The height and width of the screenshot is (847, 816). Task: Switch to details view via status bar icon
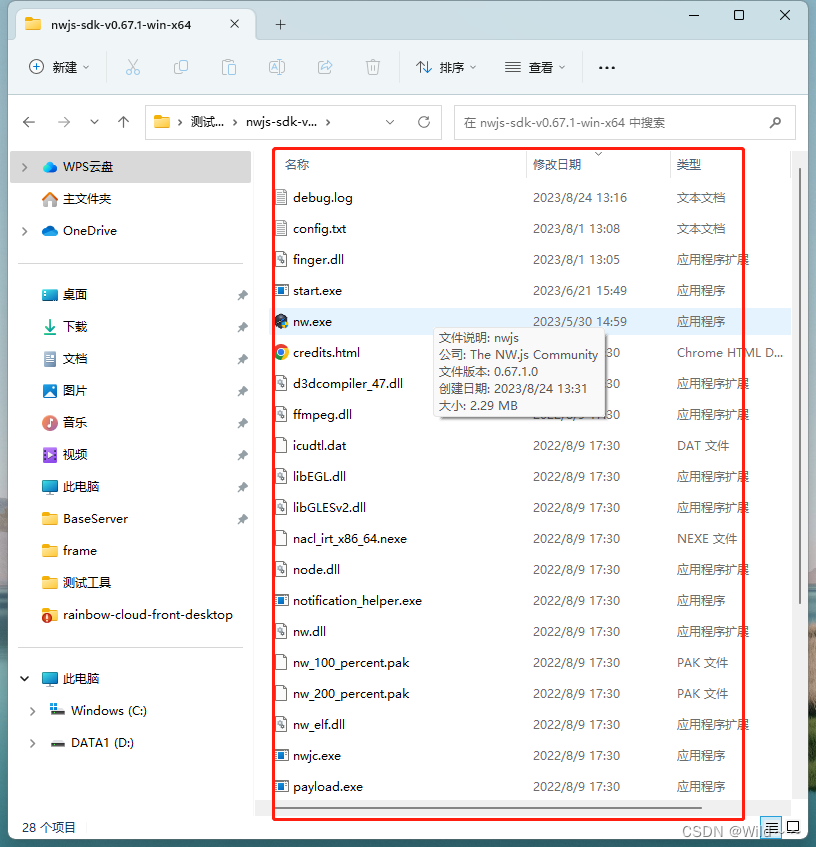coord(769,829)
